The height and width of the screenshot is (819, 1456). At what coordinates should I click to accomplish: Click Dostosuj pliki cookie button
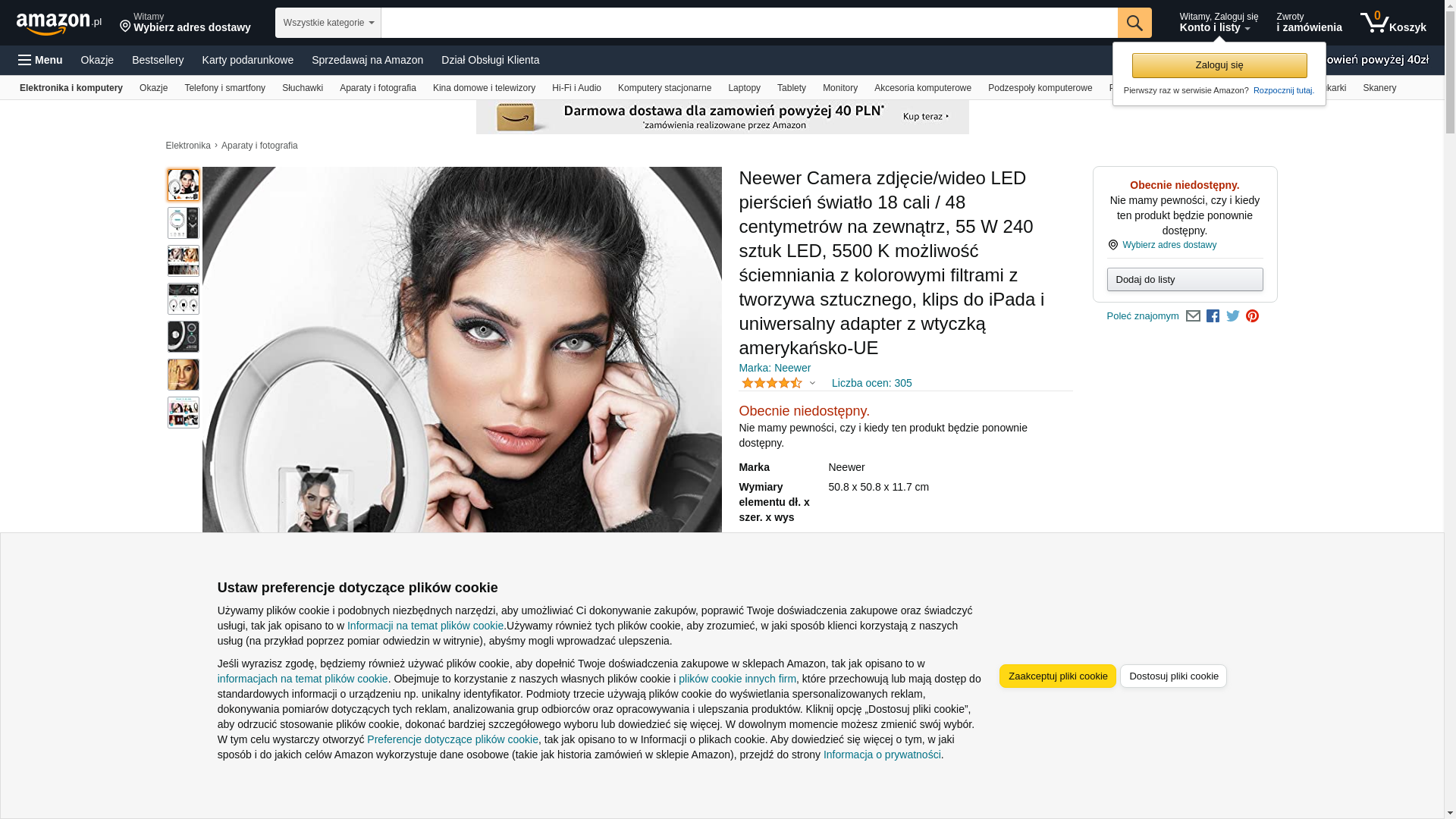click(1173, 676)
